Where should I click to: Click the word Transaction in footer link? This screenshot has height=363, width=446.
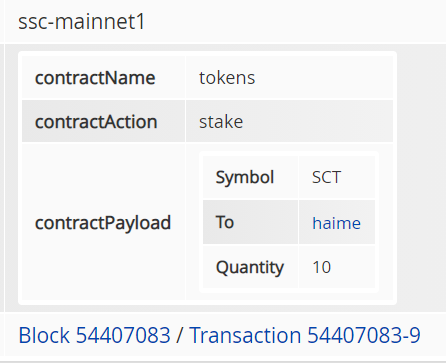point(245,335)
